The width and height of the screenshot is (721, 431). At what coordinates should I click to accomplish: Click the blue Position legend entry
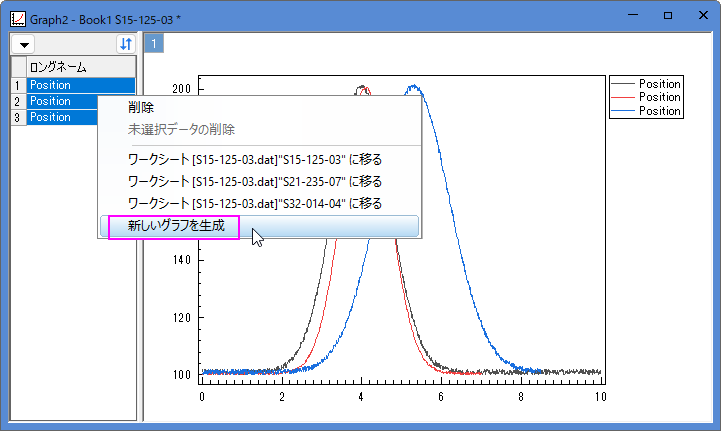pos(646,111)
